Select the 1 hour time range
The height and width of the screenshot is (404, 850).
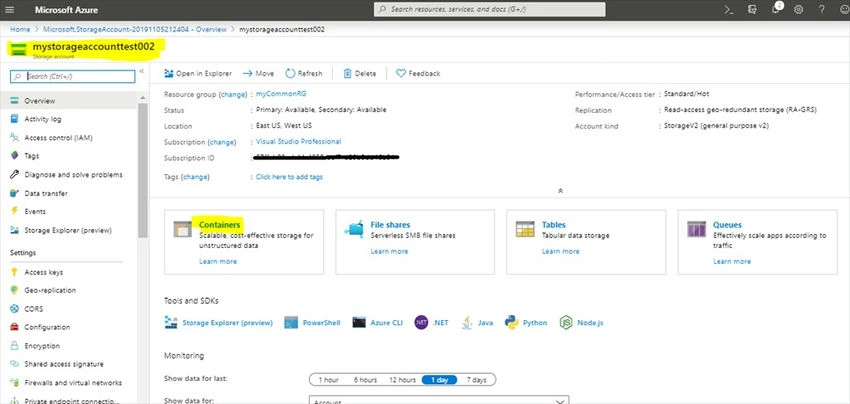329,380
